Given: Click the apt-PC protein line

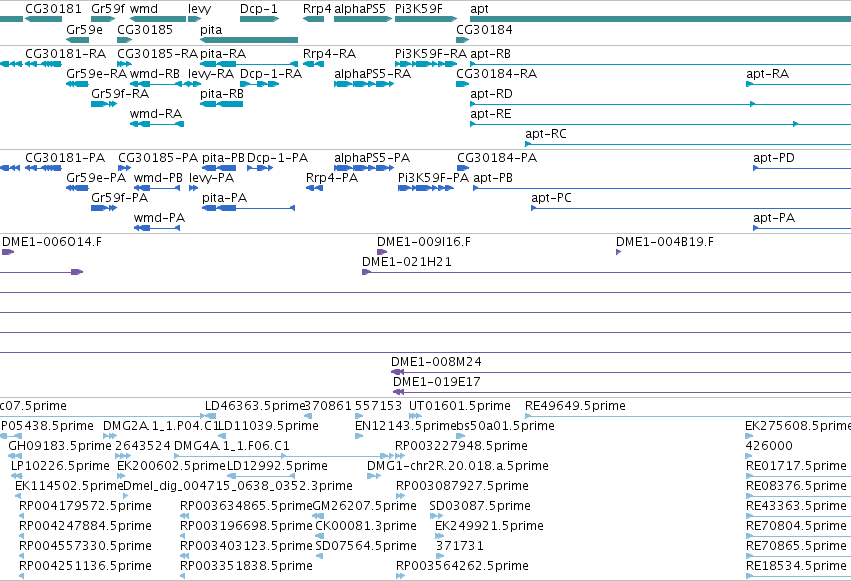Looking at the screenshot, I should (691, 208).
